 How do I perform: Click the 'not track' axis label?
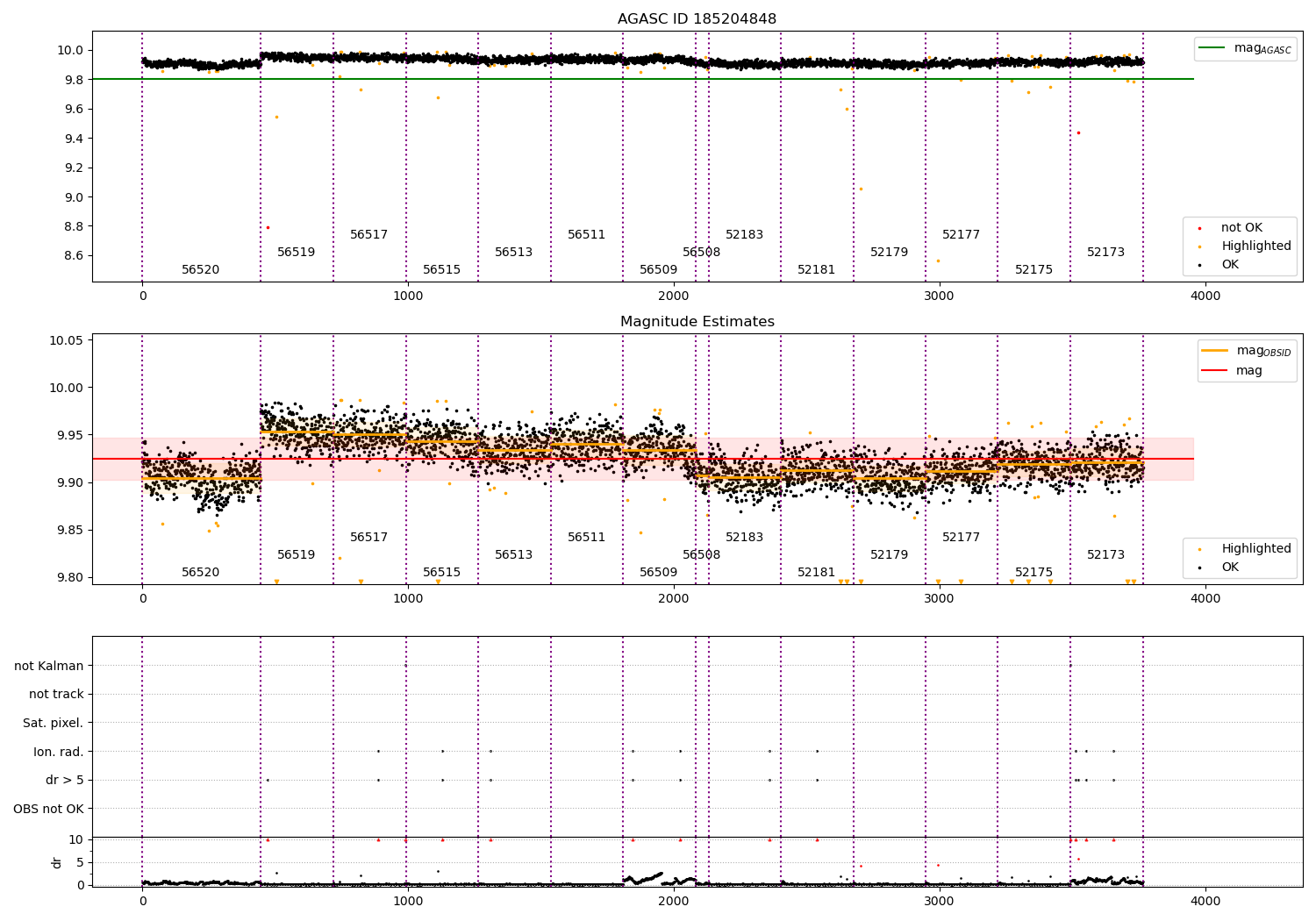(56, 694)
